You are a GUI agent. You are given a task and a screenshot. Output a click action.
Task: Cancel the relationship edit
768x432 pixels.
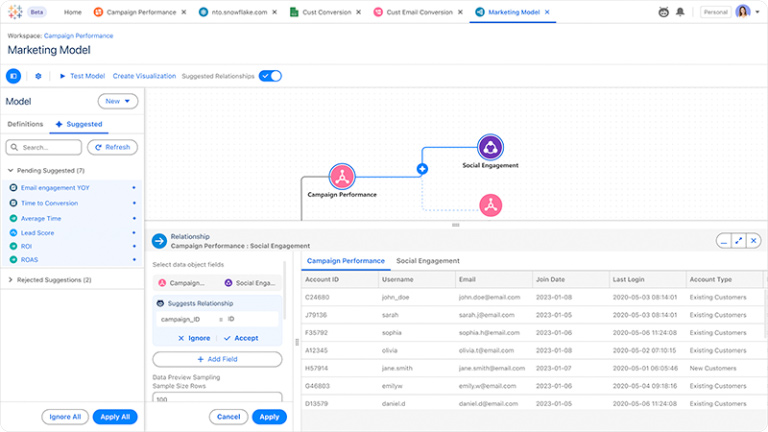[x=228, y=417]
